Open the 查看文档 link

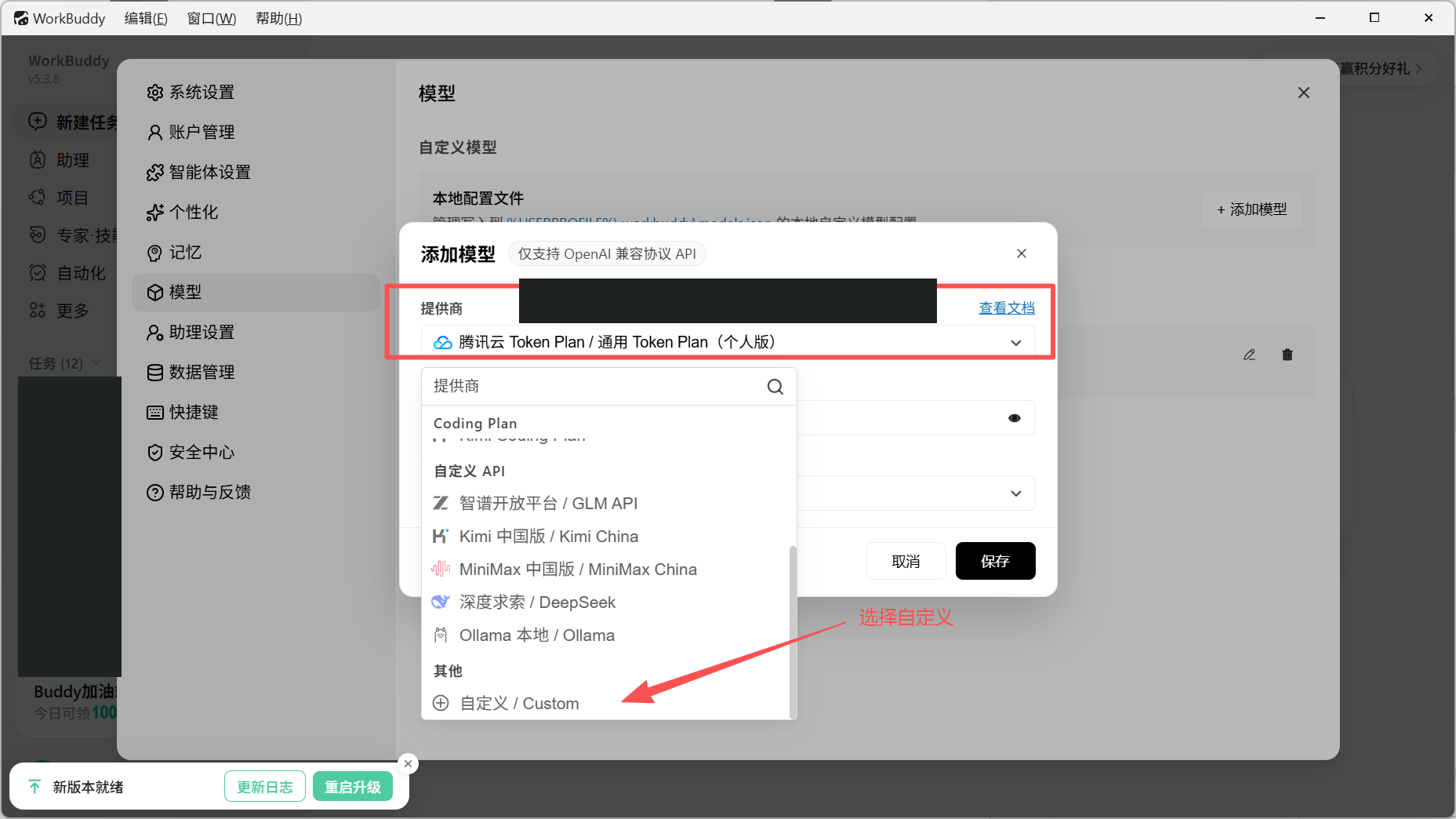(x=1007, y=308)
